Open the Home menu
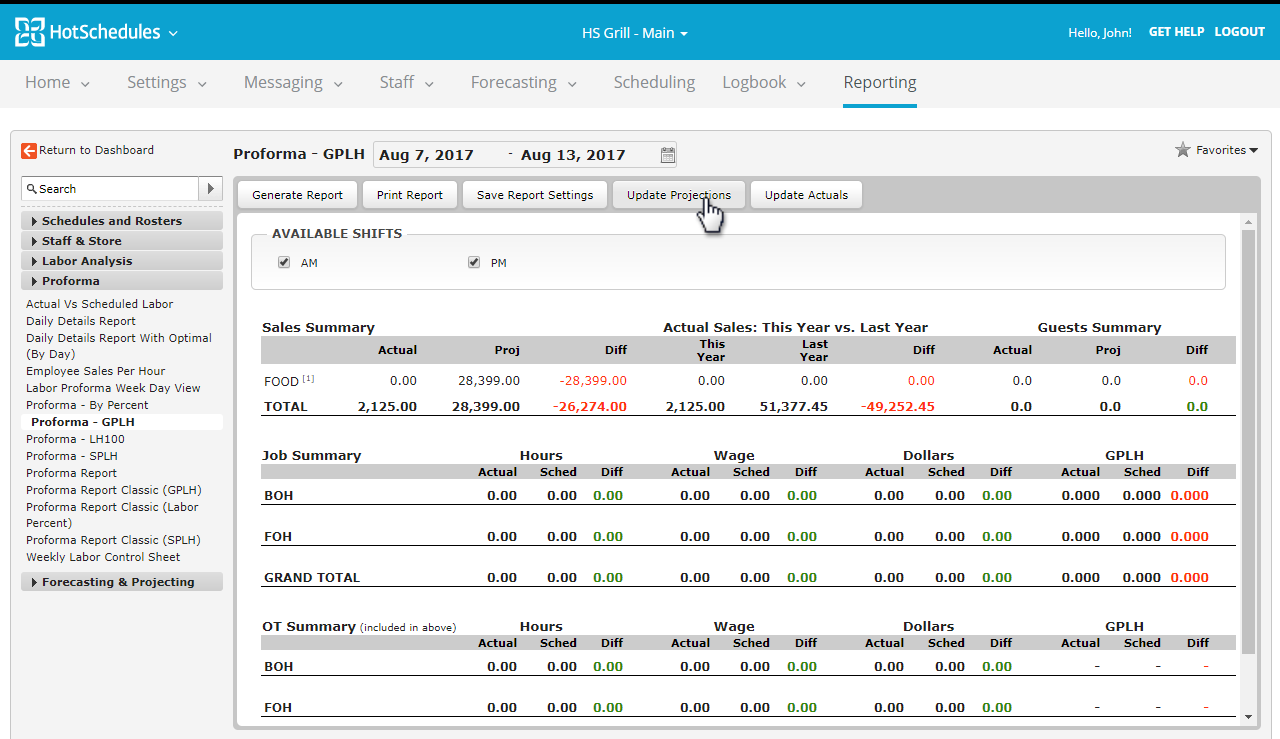1280x739 pixels. pos(57,83)
